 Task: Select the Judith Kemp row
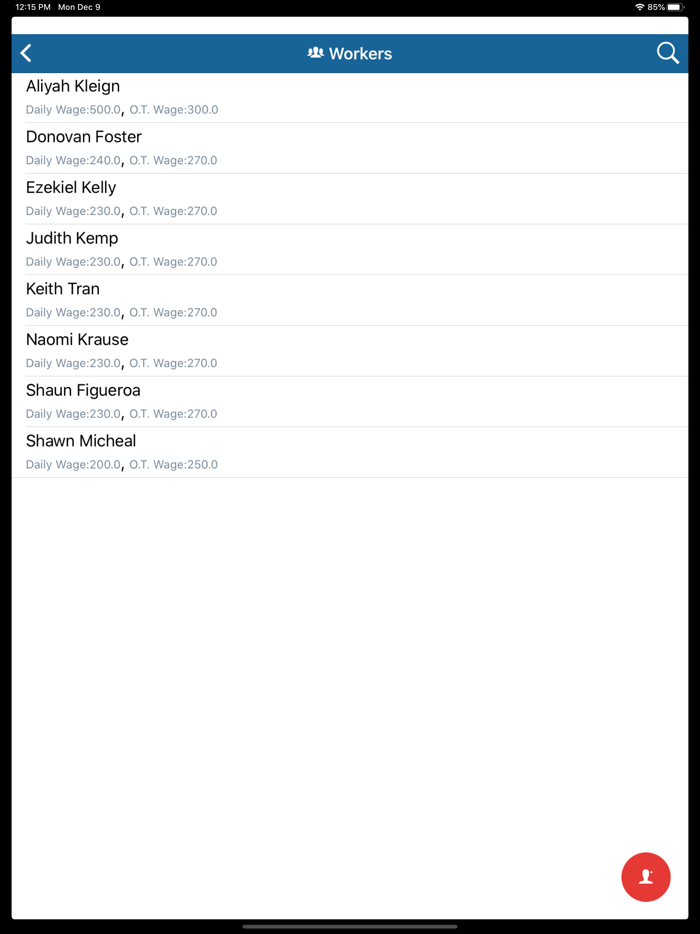click(x=350, y=250)
